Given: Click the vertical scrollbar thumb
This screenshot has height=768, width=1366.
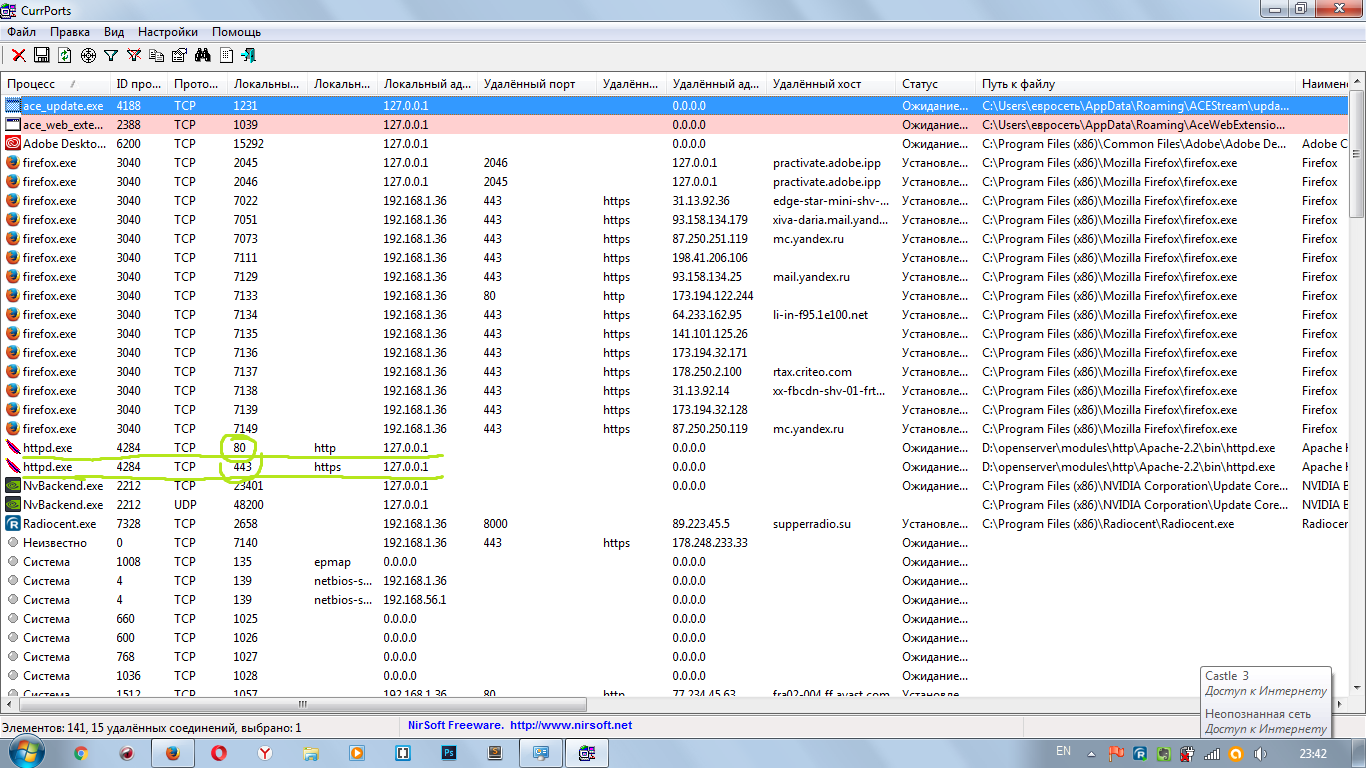Looking at the screenshot, I should pyautogui.click(x=1357, y=152).
